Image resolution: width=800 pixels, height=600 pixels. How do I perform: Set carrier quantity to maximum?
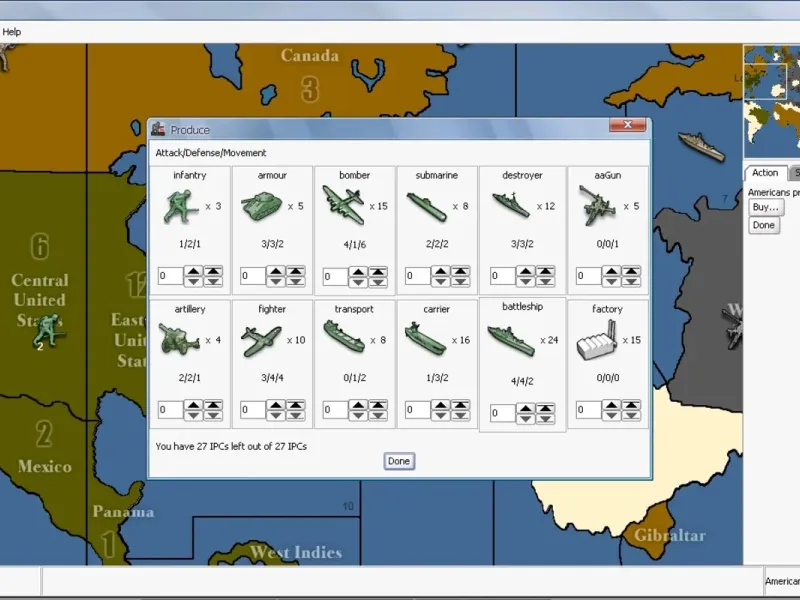(461, 405)
